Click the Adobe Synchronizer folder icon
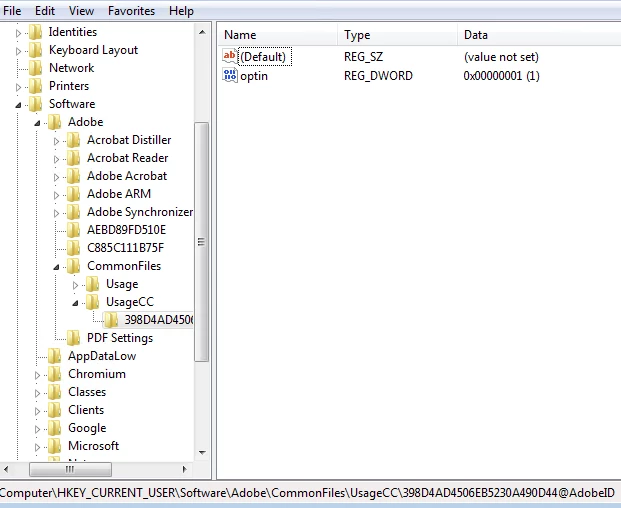621x508 pixels. pyautogui.click(x=73, y=212)
